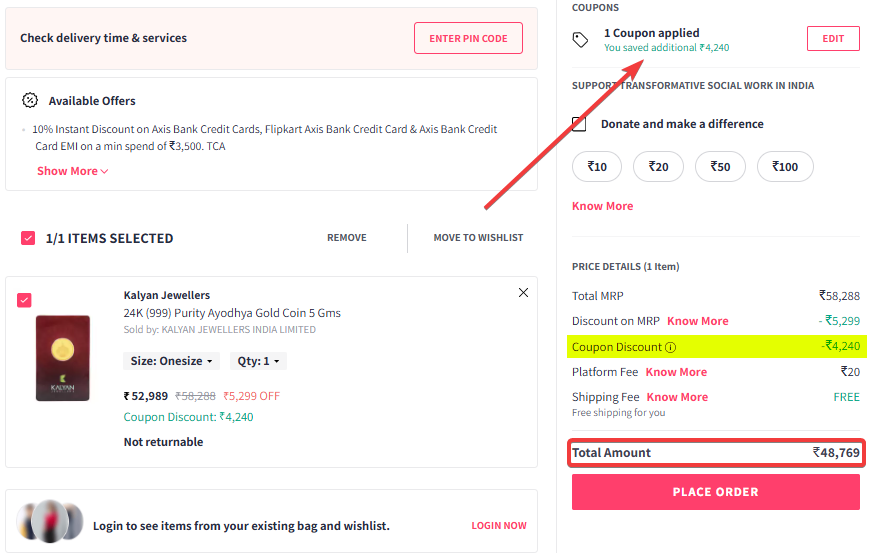Viewport: 877px width, 555px height.
Task: Click the coupon tag icon
Action: [x=580, y=40]
